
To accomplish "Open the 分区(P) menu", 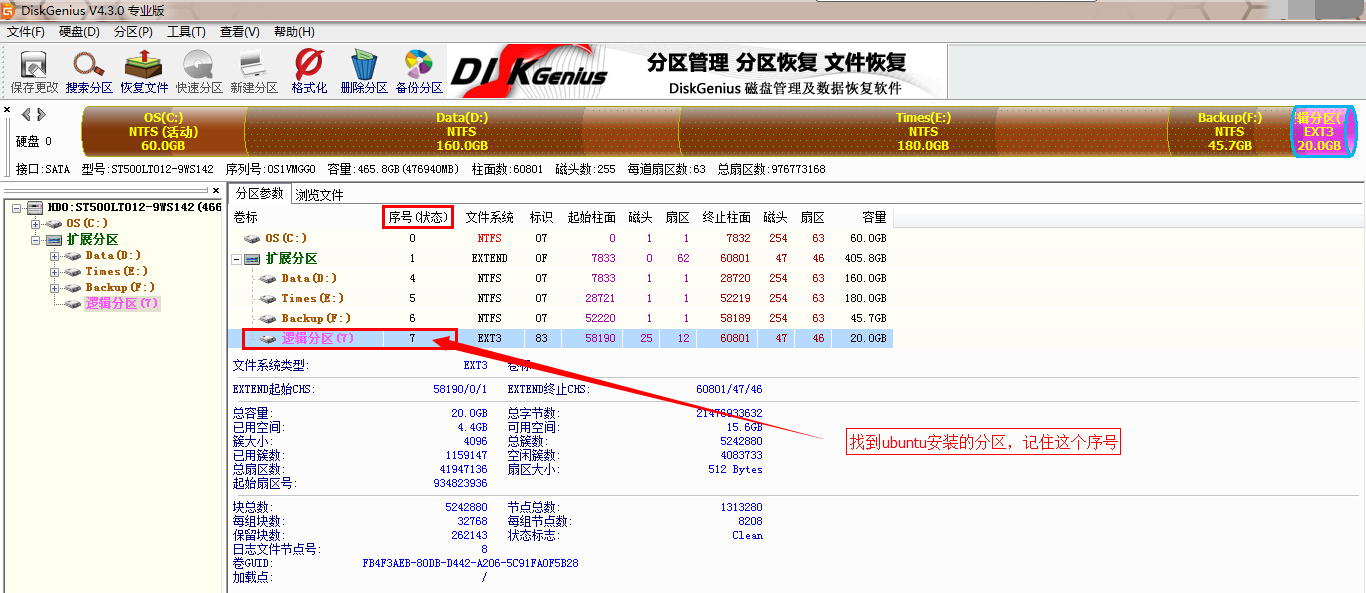I will [133, 32].
